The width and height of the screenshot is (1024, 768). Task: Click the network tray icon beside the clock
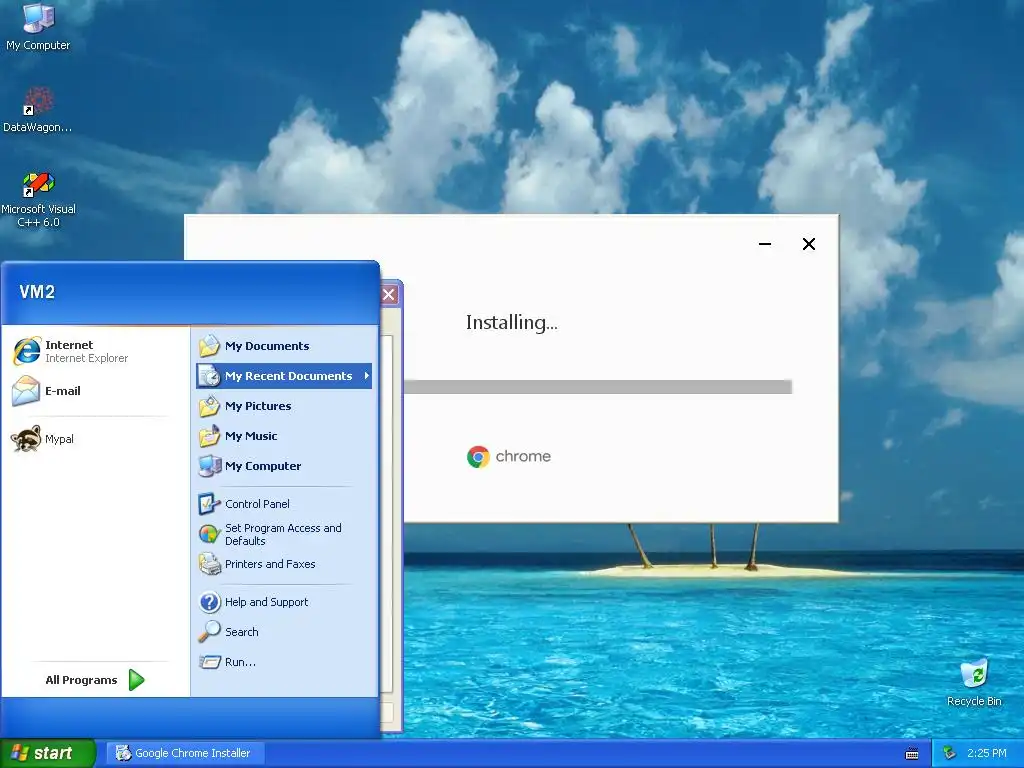950,753
